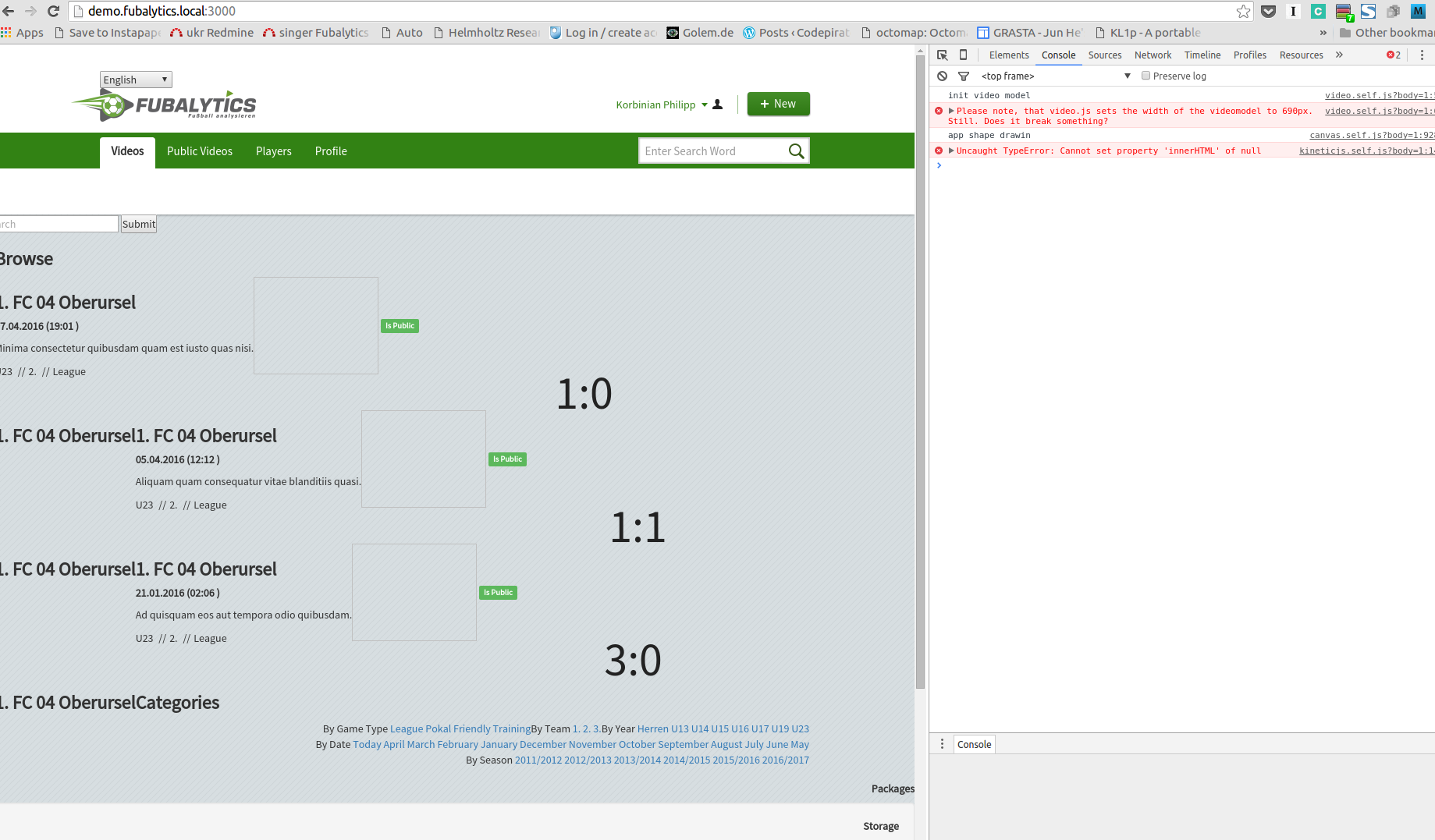The height and width of the screenshot is (840, 1435).
Task: Open the kineticjs.self.js source link
Action: tap(1366, 151)
